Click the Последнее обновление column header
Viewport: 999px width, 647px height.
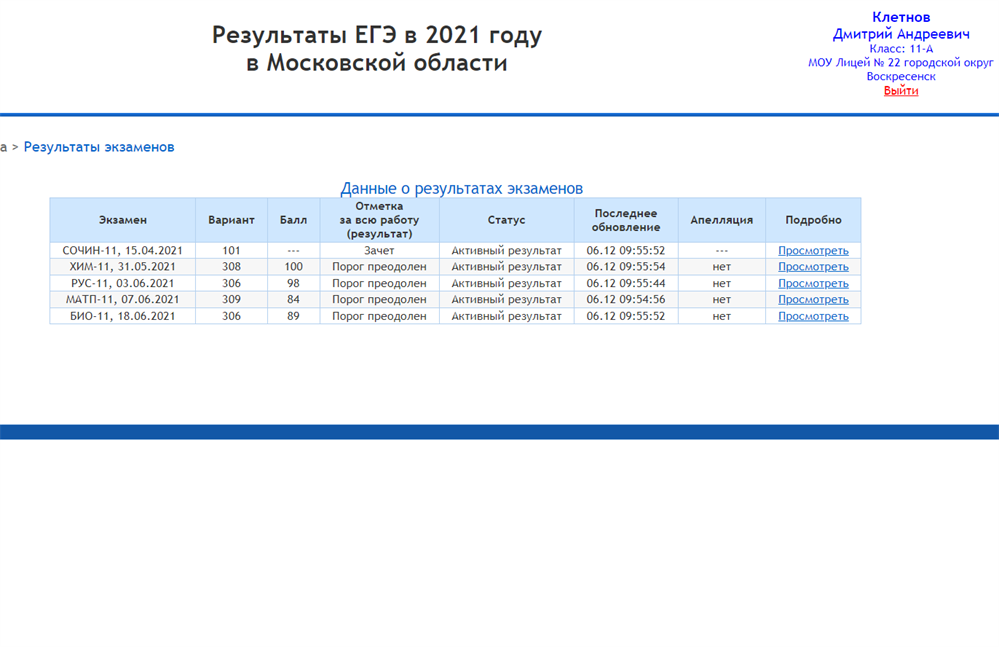(x=626, y=220)
